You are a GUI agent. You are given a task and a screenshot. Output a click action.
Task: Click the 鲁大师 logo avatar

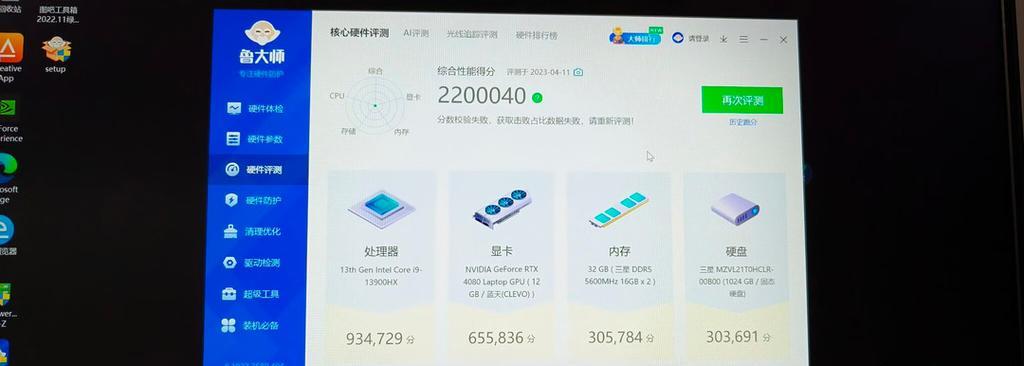click(x=263, y=33)
